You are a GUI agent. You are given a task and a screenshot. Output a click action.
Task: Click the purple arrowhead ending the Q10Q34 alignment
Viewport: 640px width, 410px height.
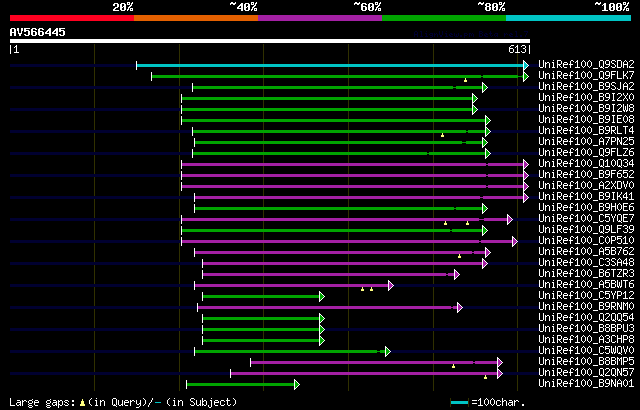pyautogui.click(x=526, y=164)
